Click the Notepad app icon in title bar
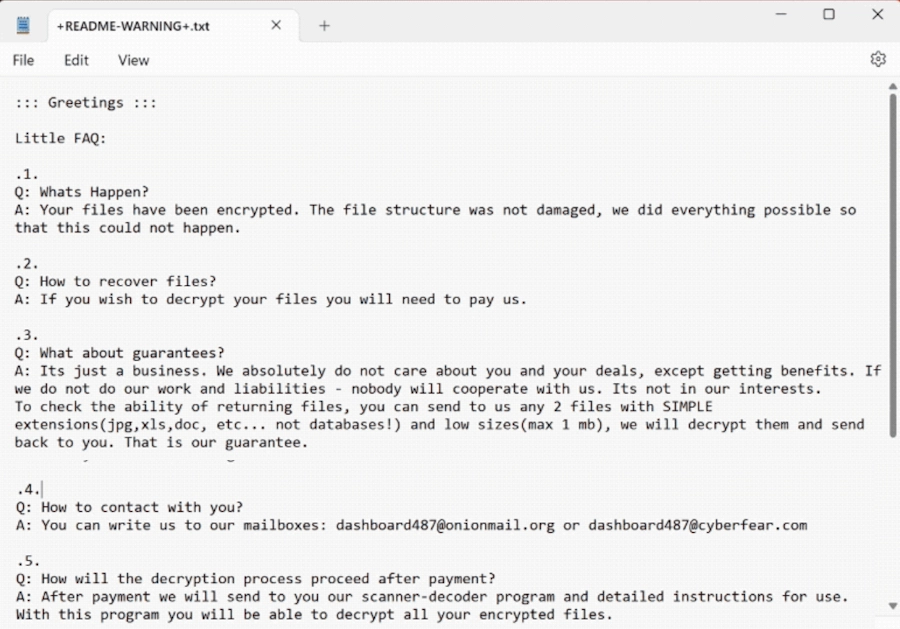Viewport: 900px width, 629px height. pyautogui.click(x=23, y=25)
